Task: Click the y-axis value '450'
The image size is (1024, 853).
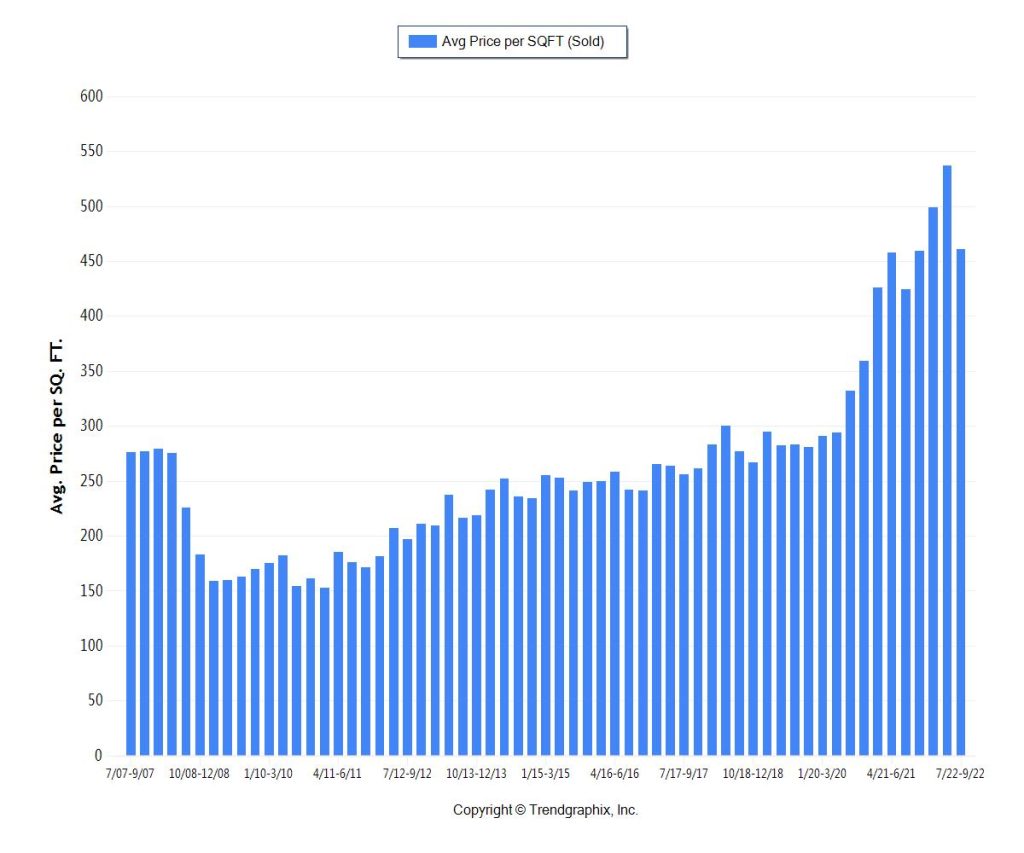Action: point(91,261)
